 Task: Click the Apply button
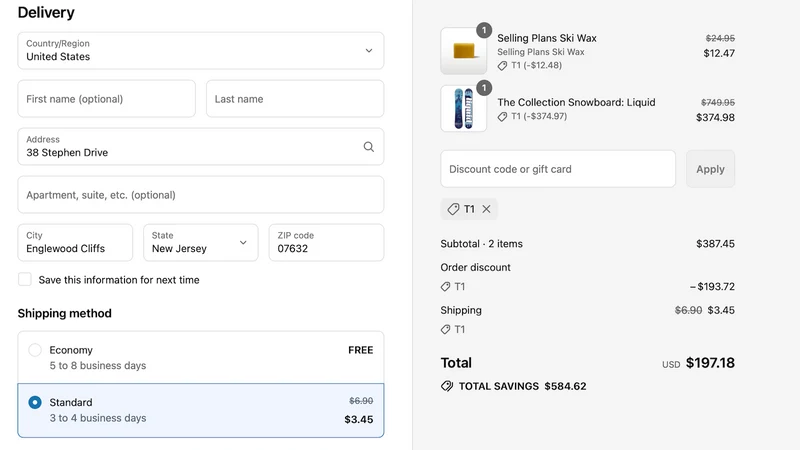click(710, 169)
